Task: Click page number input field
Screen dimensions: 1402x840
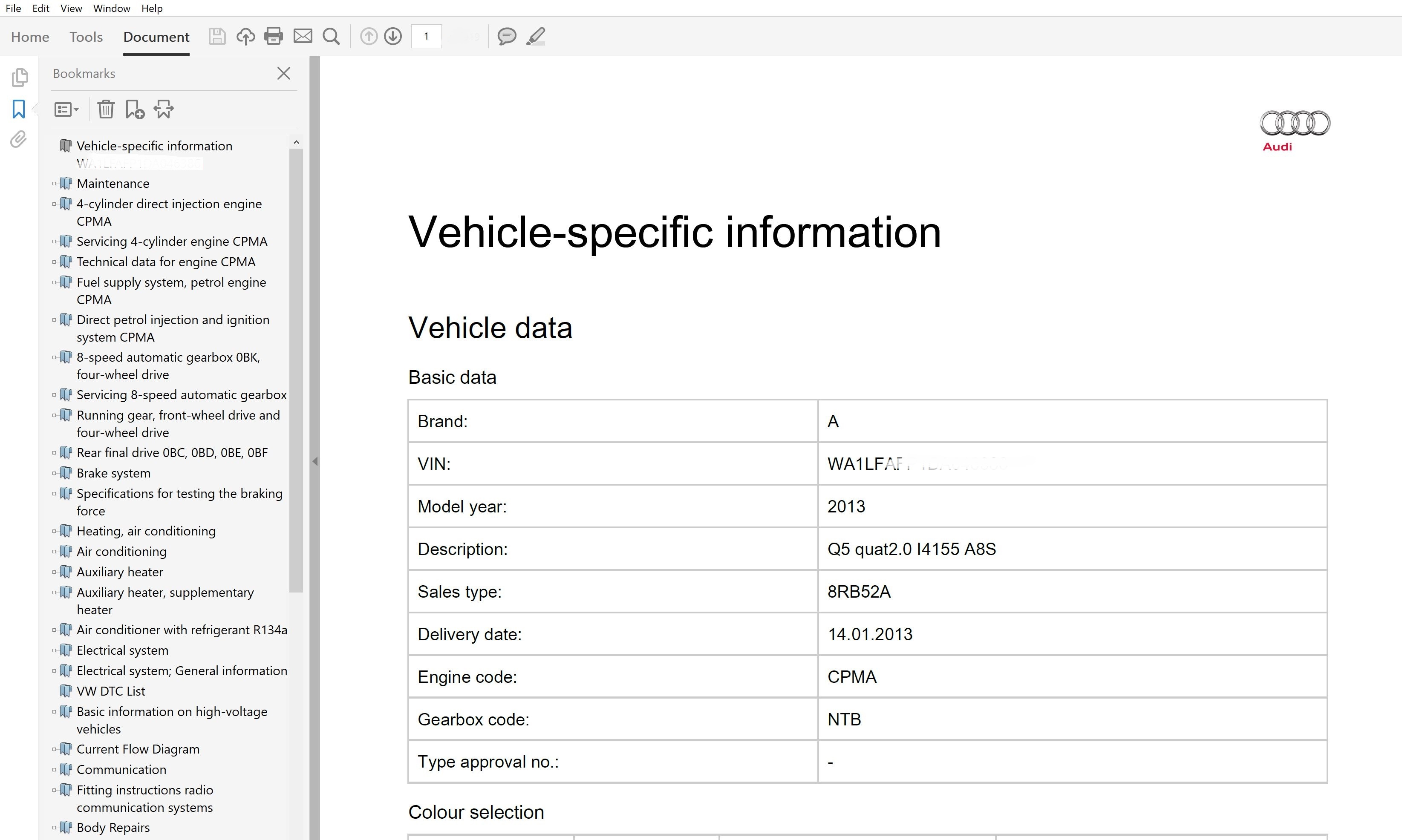Action: (427, 36)
